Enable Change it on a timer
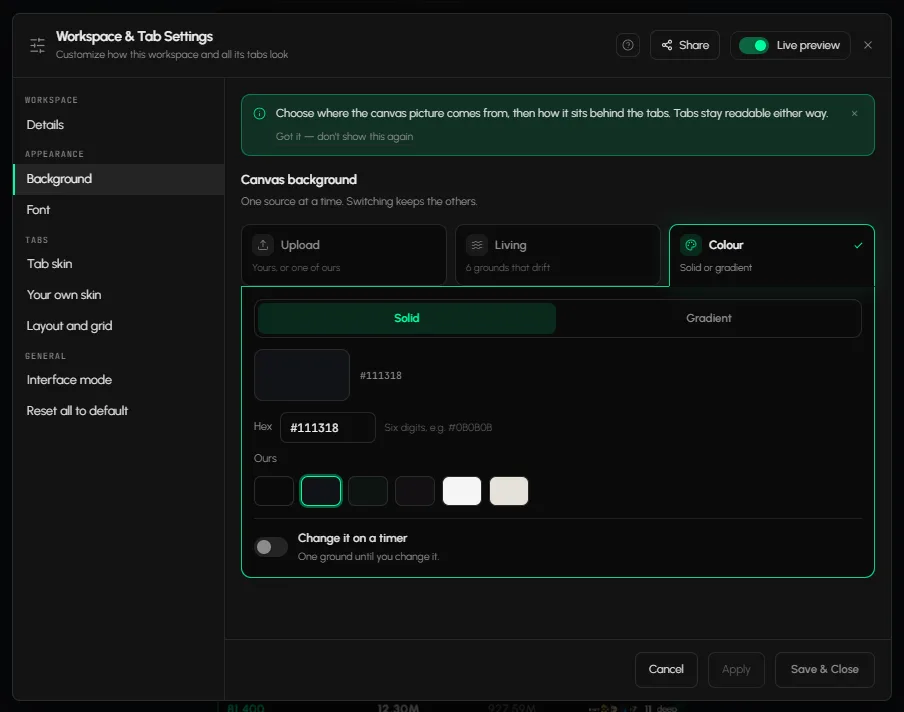 (x=271, y=547)
